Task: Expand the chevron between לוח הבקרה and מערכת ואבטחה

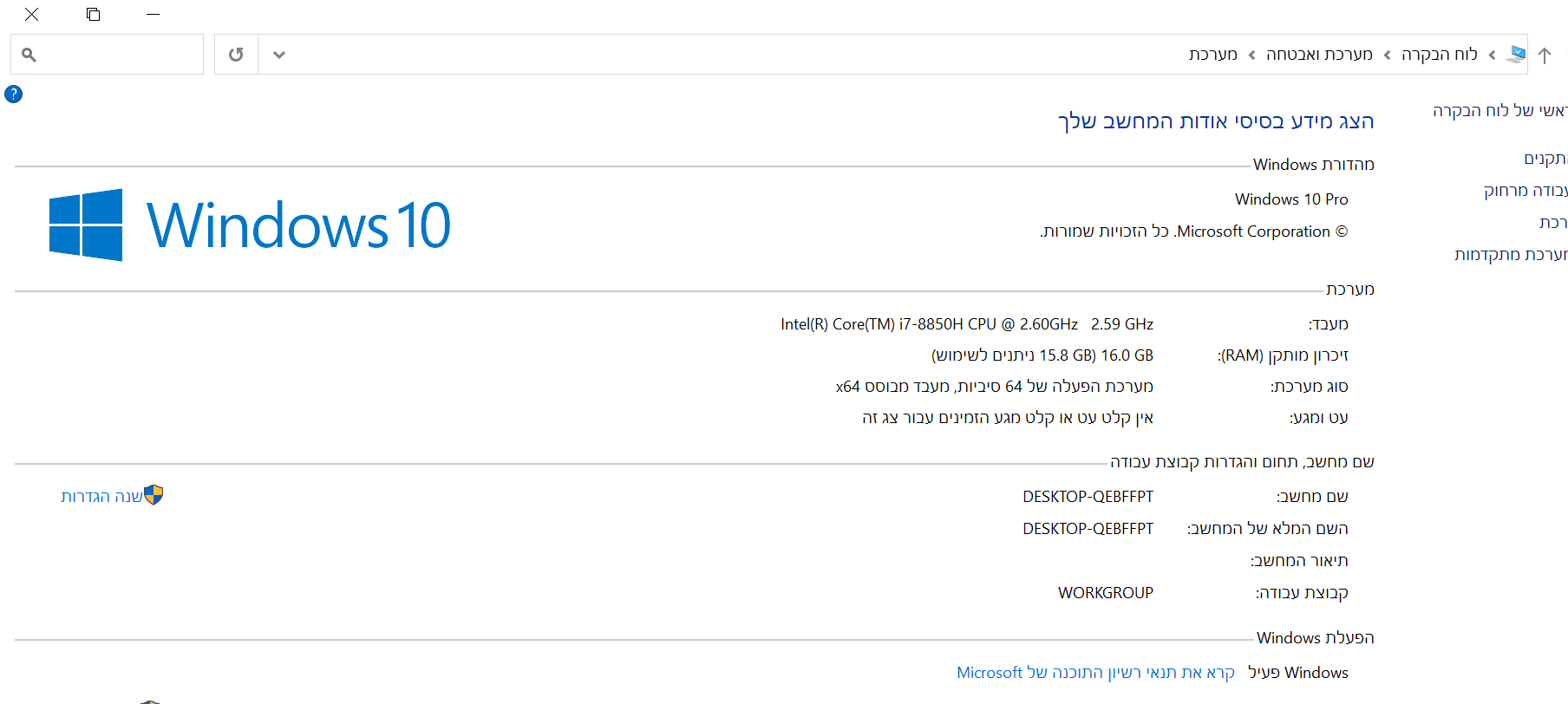Action: click(x=1387, y=55)
